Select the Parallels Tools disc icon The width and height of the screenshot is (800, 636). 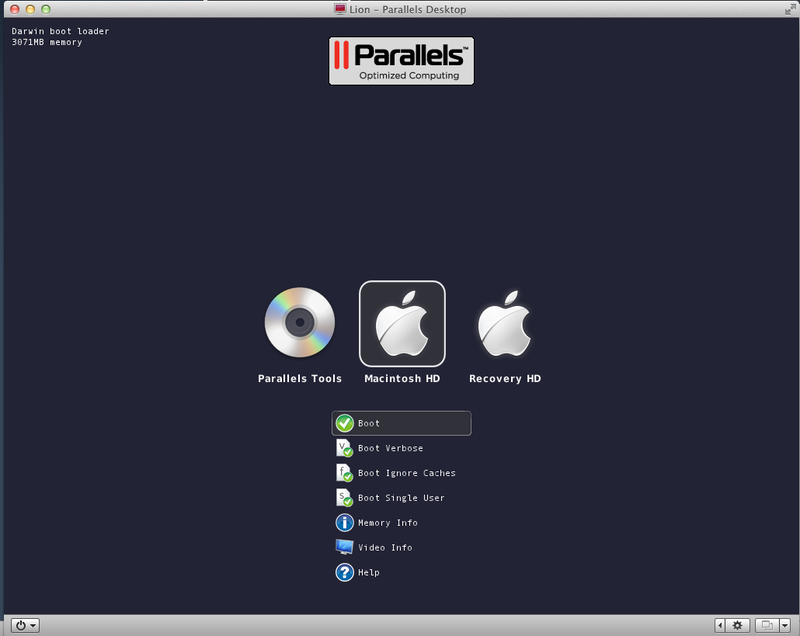tap(299, 322)
